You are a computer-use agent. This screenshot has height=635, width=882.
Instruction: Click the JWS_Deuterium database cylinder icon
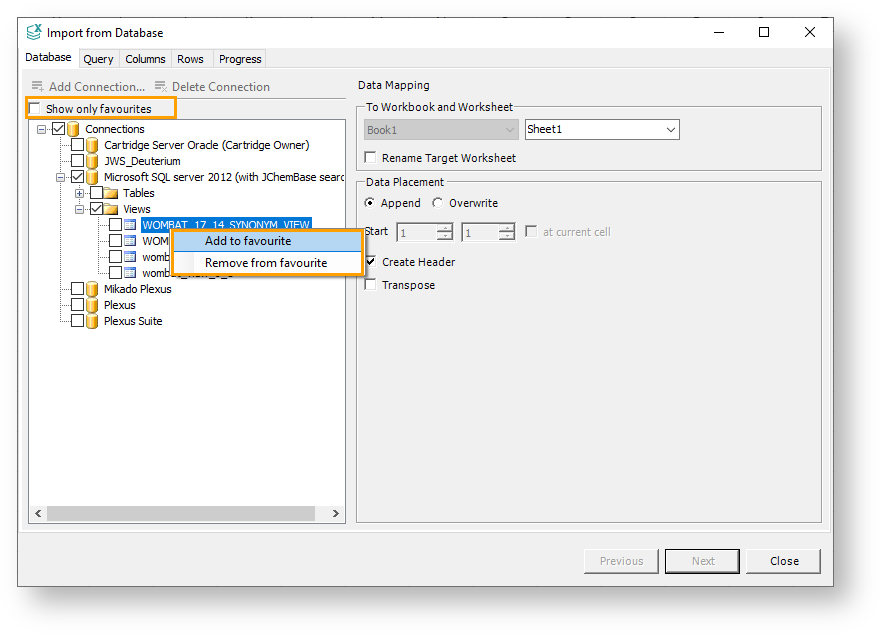tap(92, 161)
